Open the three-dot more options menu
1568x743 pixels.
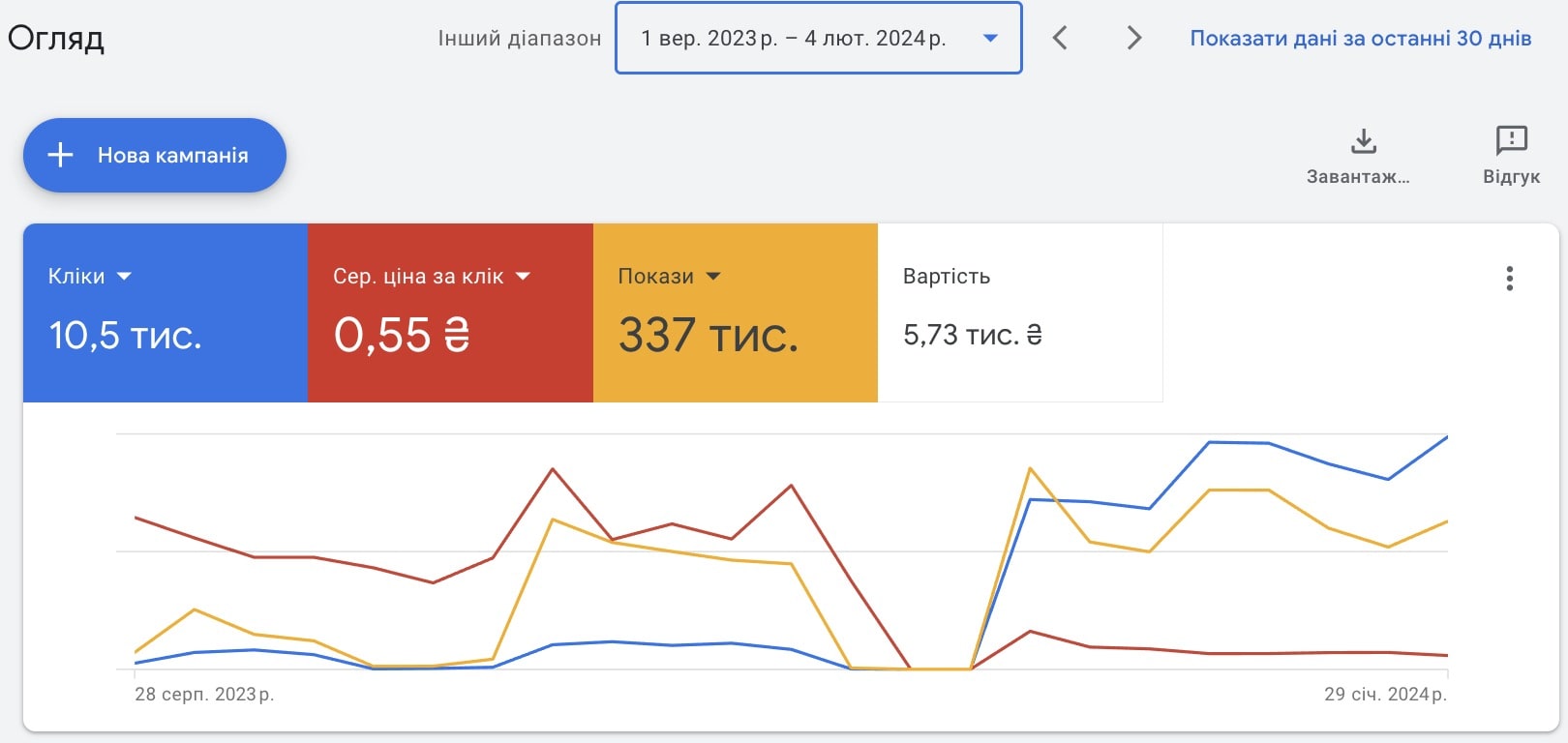[1509, 279]
